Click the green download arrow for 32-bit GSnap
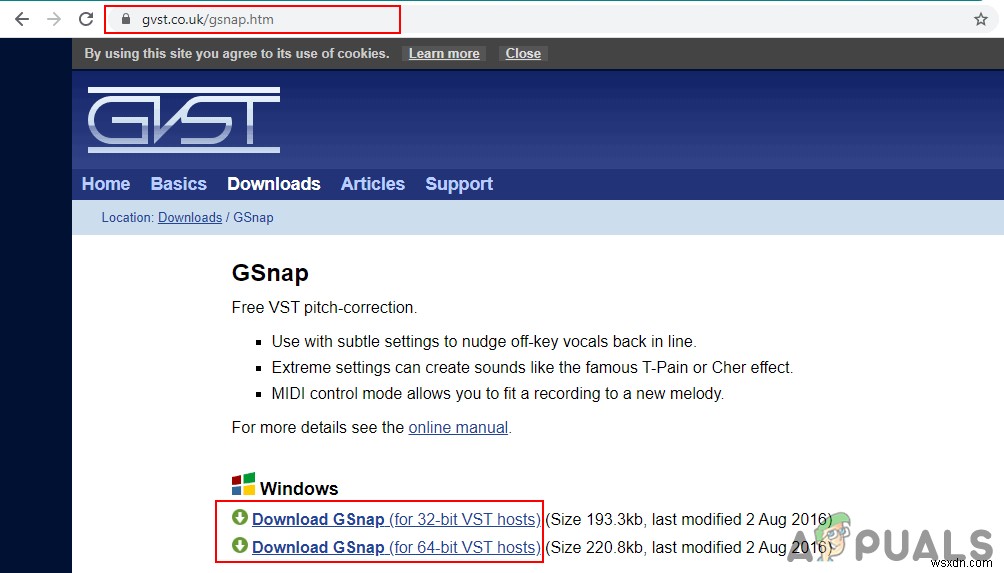Image resolution: width=1004 pixels, height=573 pixels. [240, 517]
